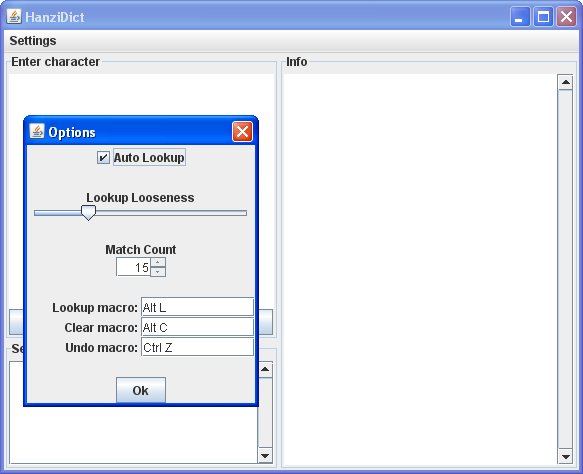Click the Info text area

(420, 269)
